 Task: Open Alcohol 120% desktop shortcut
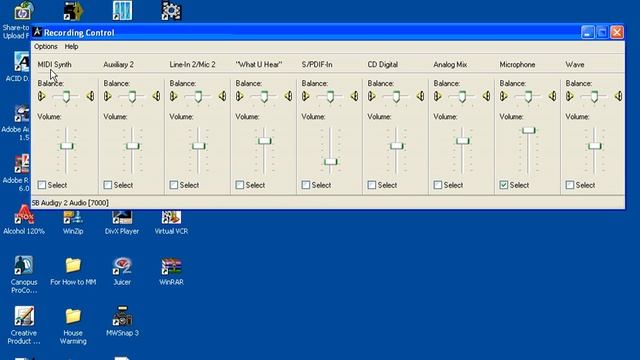coord(24,220)
